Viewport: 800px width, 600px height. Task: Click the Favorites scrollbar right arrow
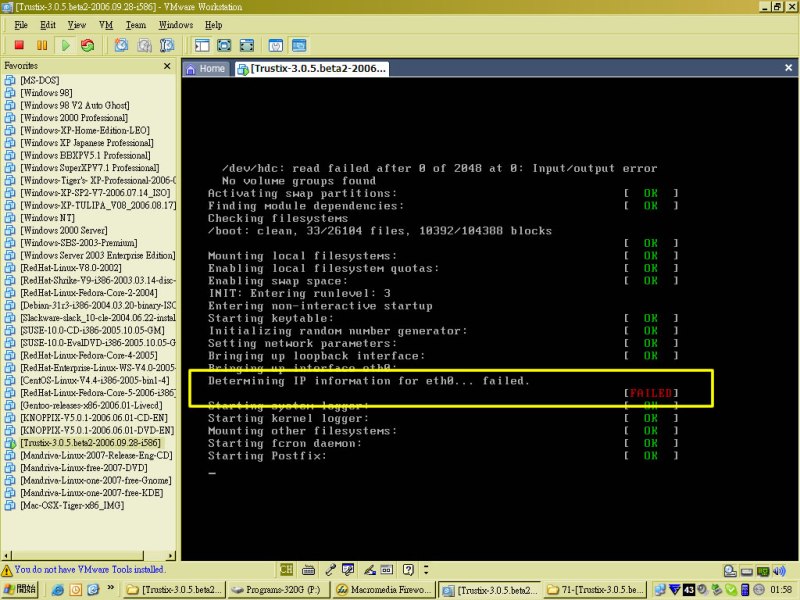tap(170, 555)
